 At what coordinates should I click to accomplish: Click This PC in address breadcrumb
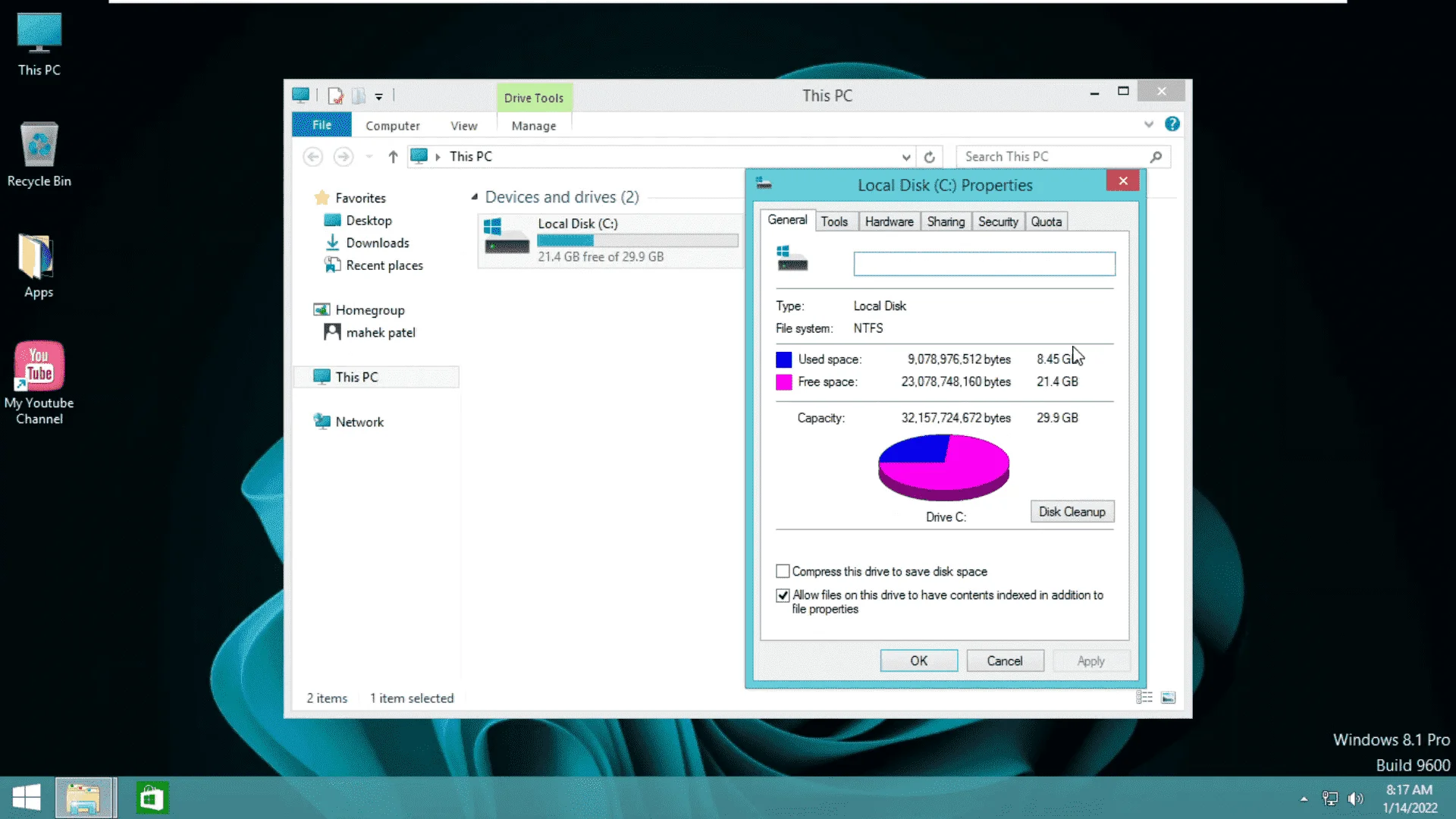(470, 156)
